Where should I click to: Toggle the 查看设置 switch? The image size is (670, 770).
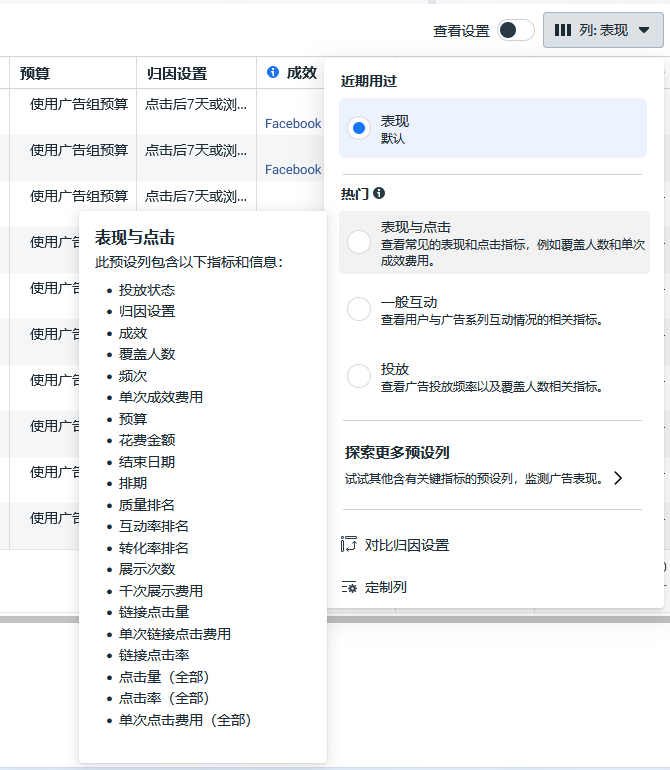(x=515, y=30)
